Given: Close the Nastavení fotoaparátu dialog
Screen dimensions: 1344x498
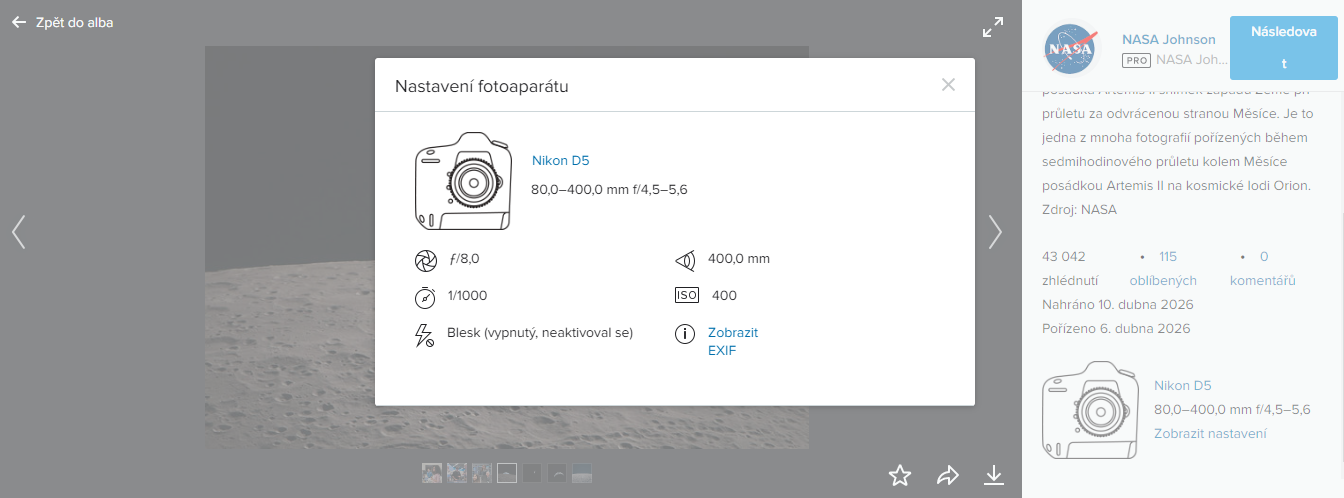Looking at the screenshot, I should coord(948,85).
